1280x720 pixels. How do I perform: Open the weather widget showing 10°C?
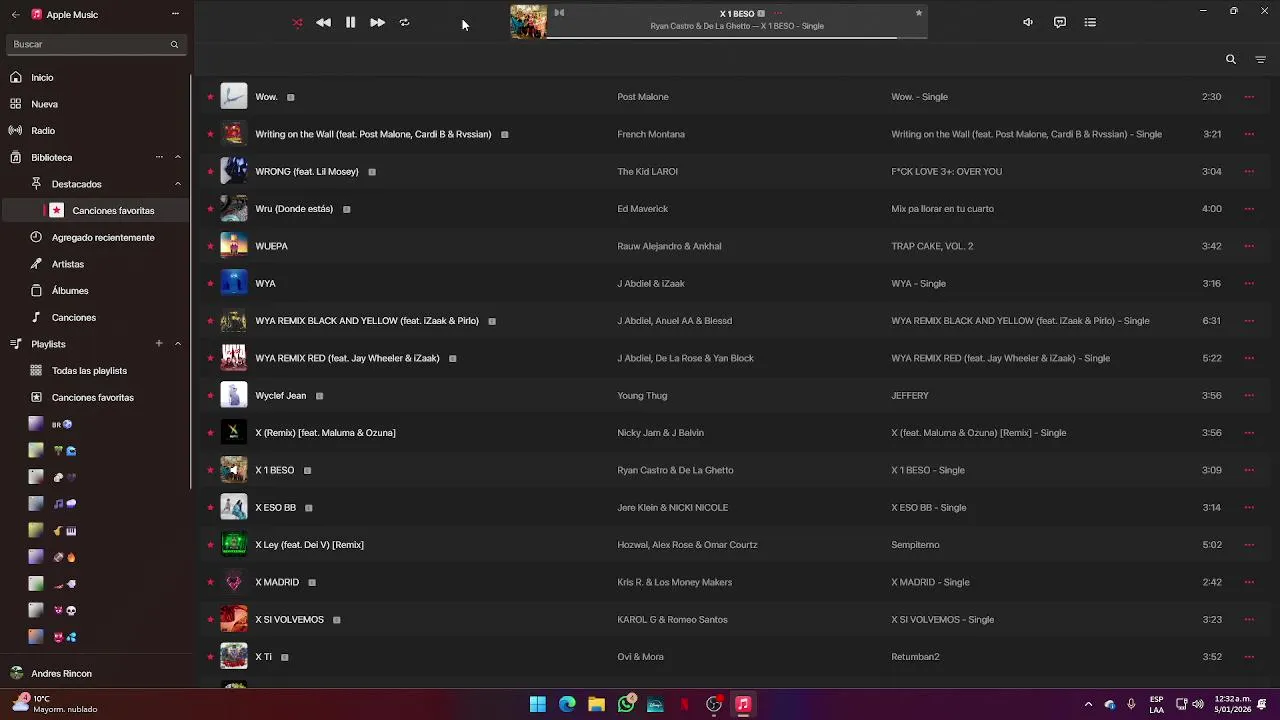click(55, 704)
